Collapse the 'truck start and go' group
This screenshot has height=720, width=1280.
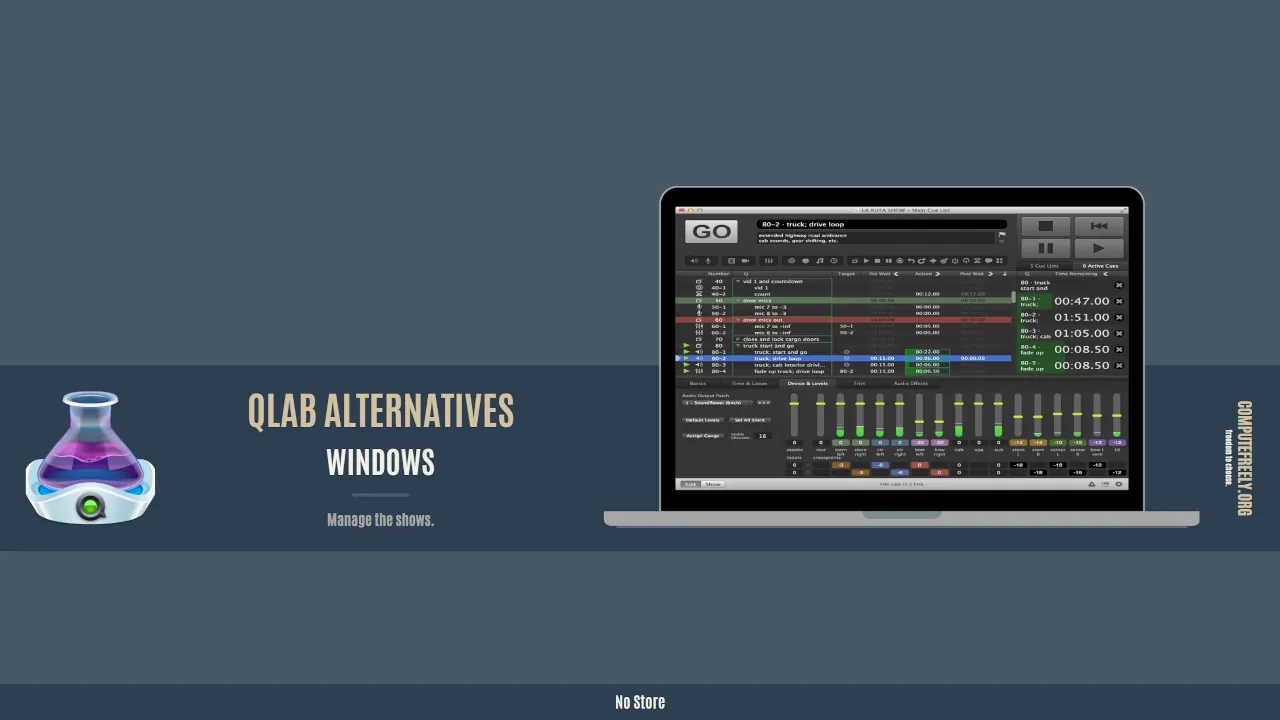pos(740,346)
